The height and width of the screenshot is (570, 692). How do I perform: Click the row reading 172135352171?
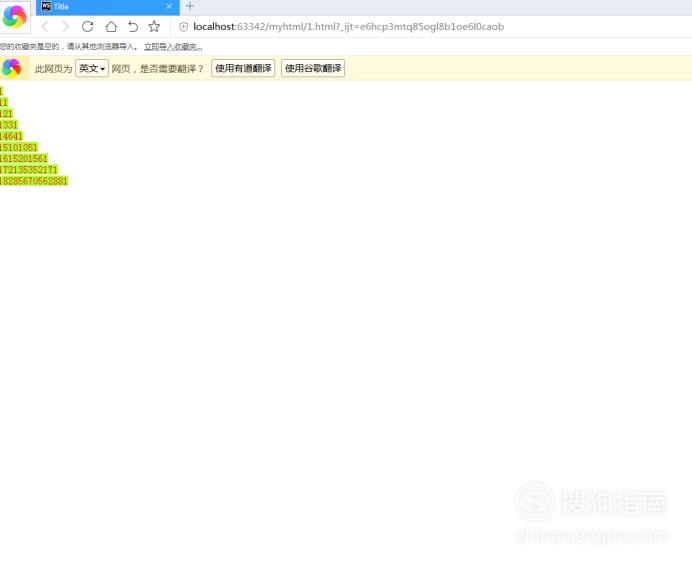pos(29,170)
